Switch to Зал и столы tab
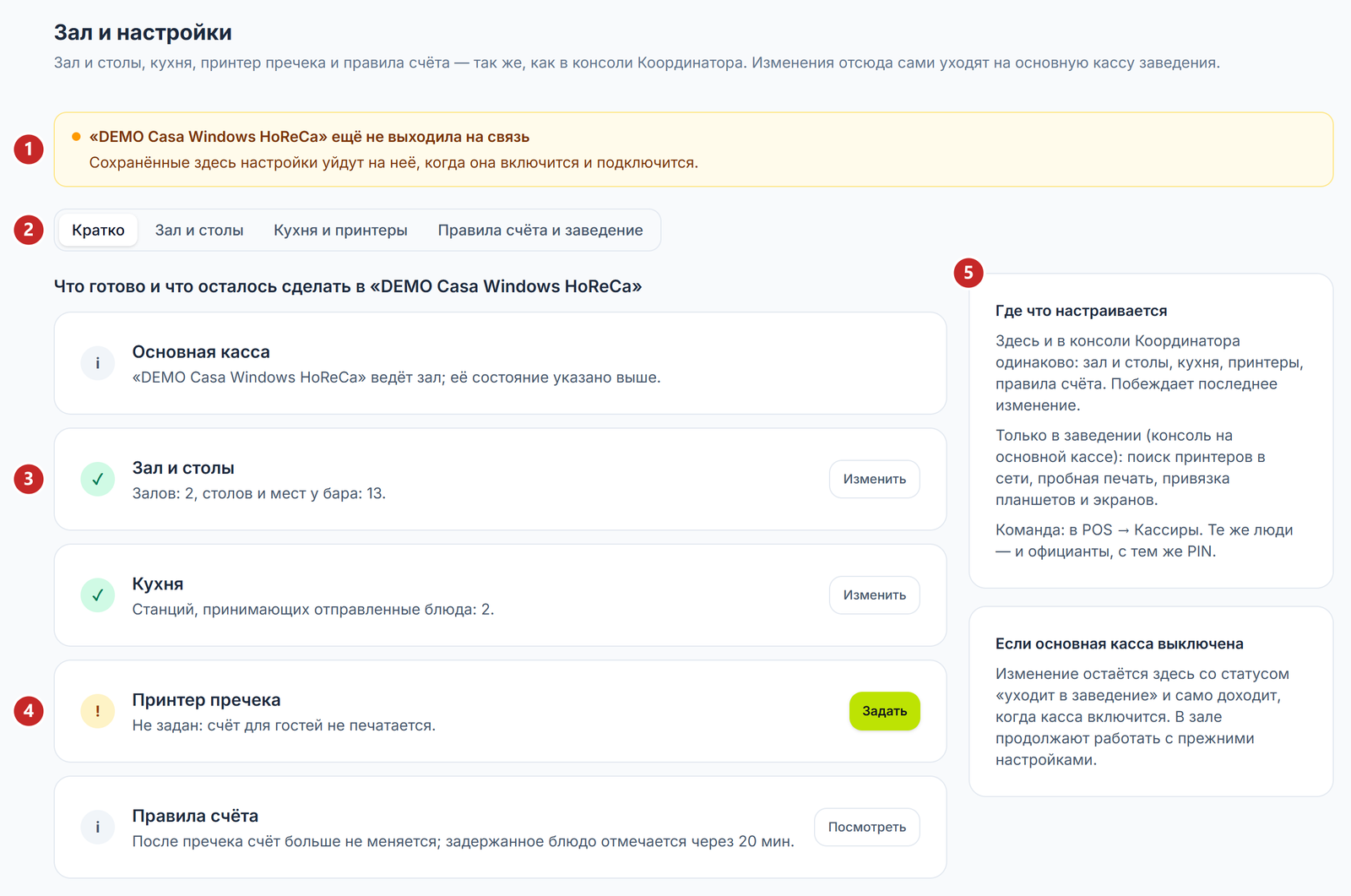Image resolution: width=1351 pixels, height=896 pixels. [199, 230]
